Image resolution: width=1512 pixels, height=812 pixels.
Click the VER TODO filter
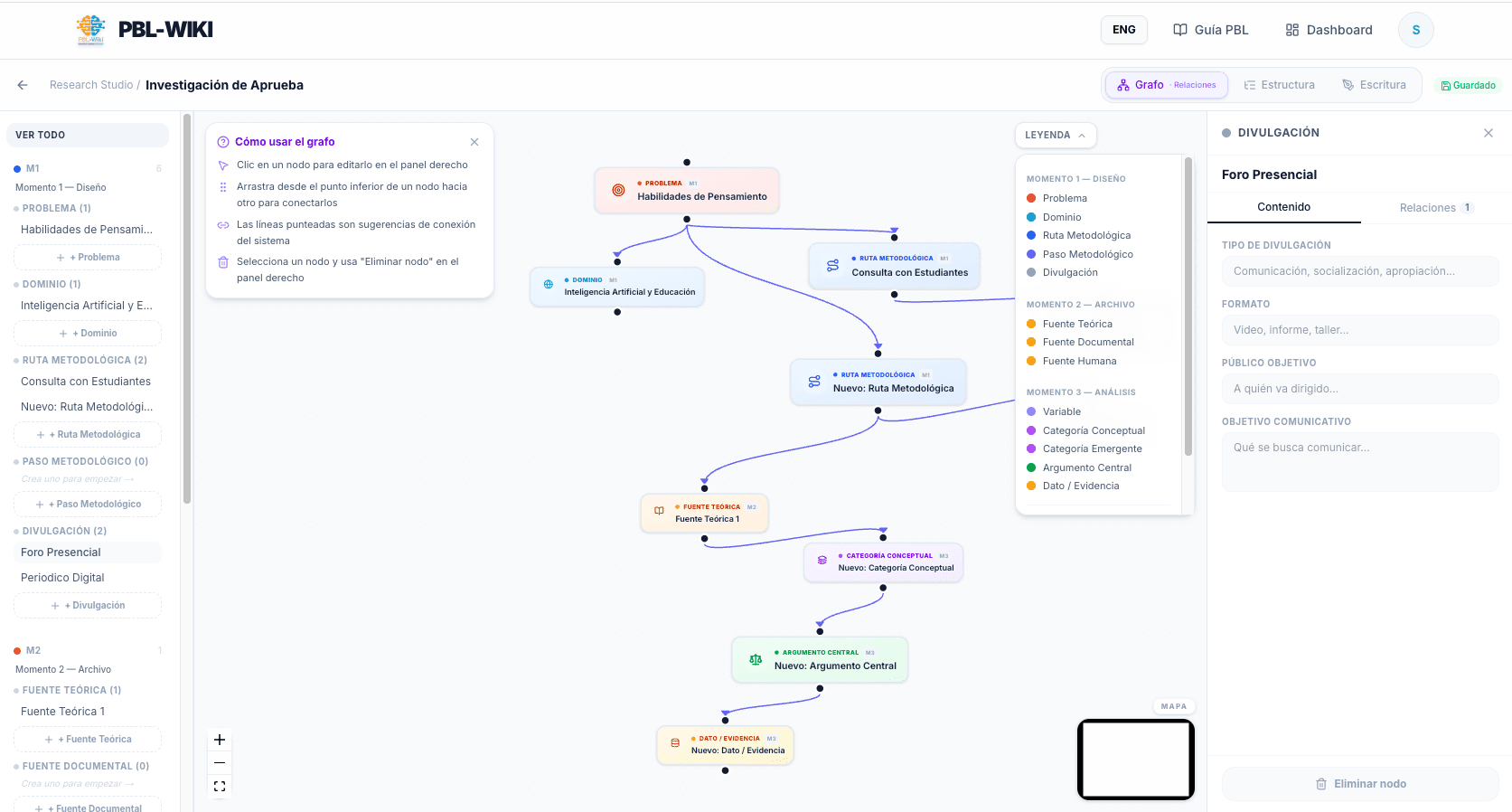coord(87,135)
